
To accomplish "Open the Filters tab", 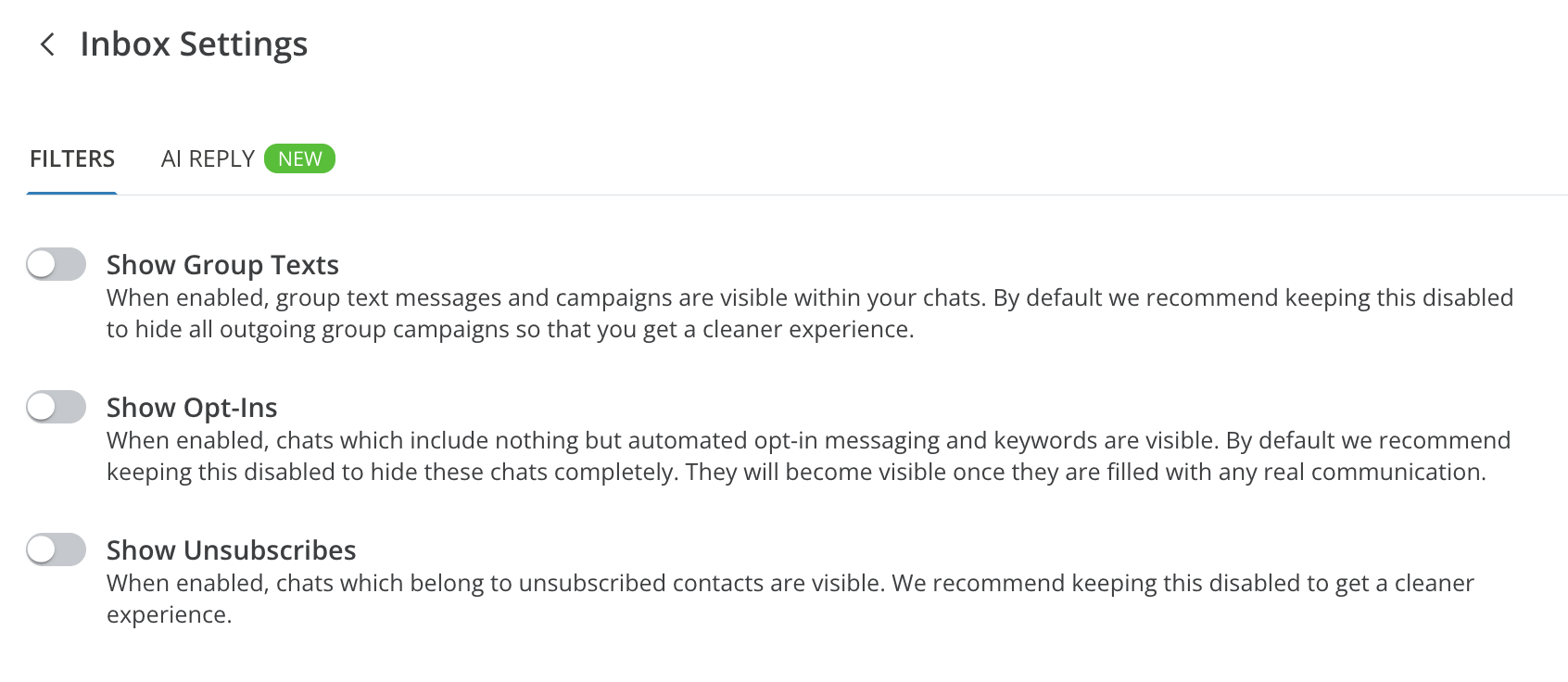I will tap(71, 158).
